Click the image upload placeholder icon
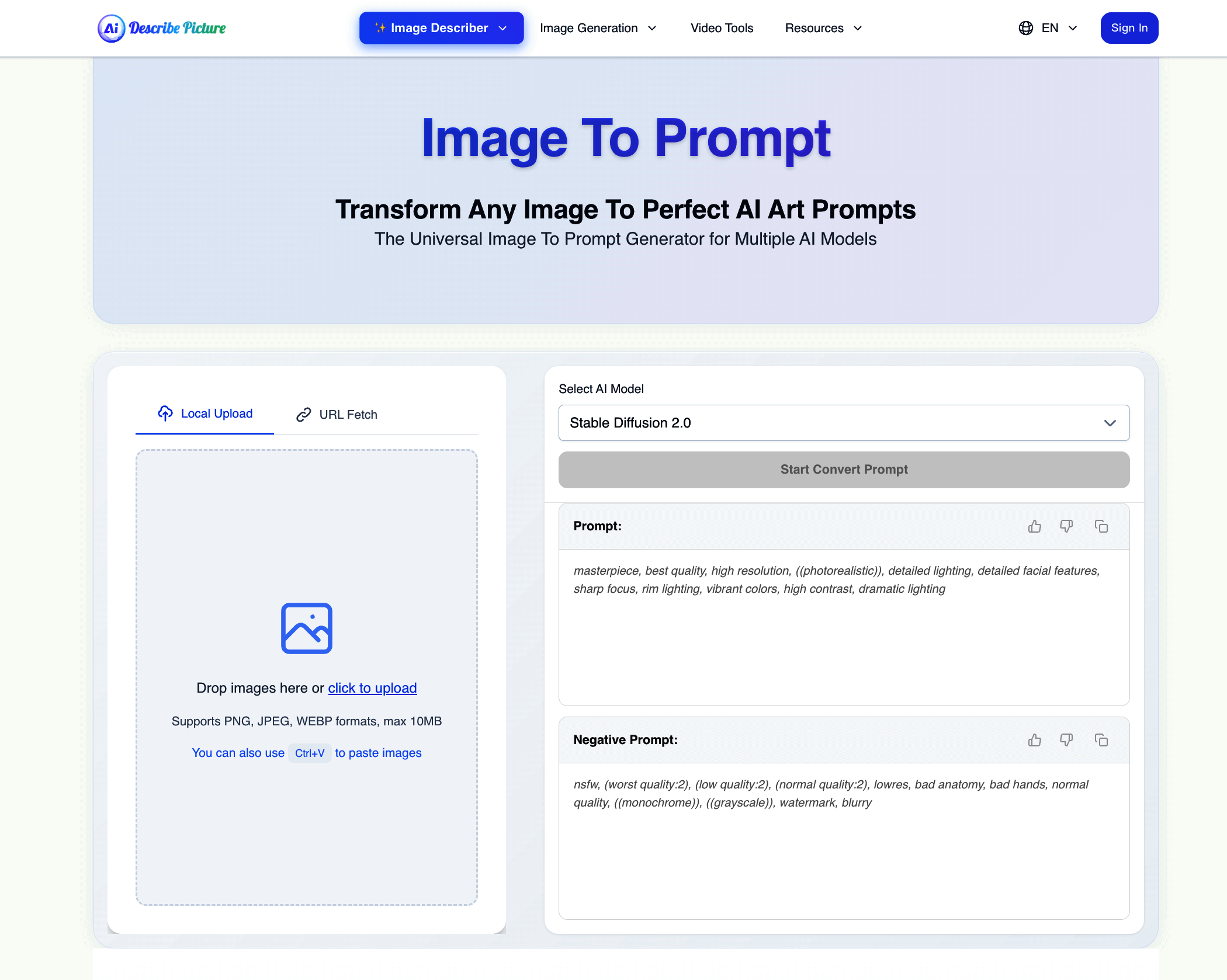 pos(306,628)
